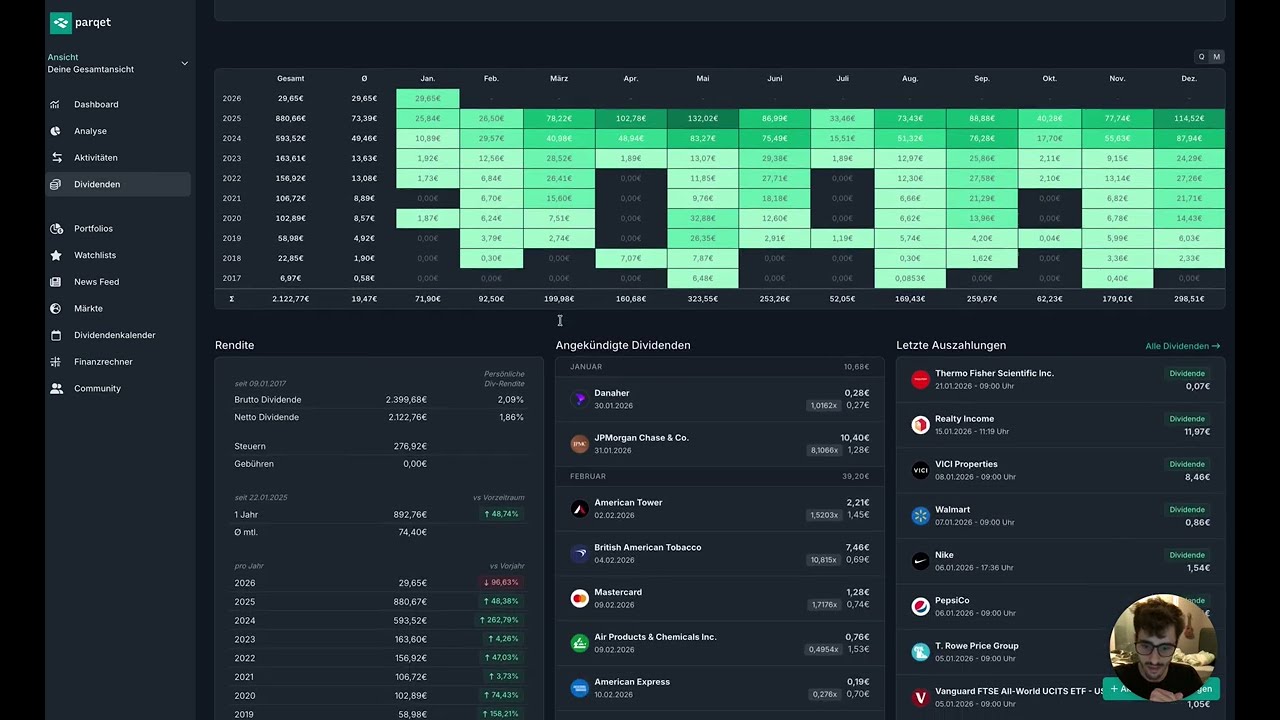Select the 276,92€ Steuern value
This screenshot has height=720, width=1280.
(x=410, y=446)
